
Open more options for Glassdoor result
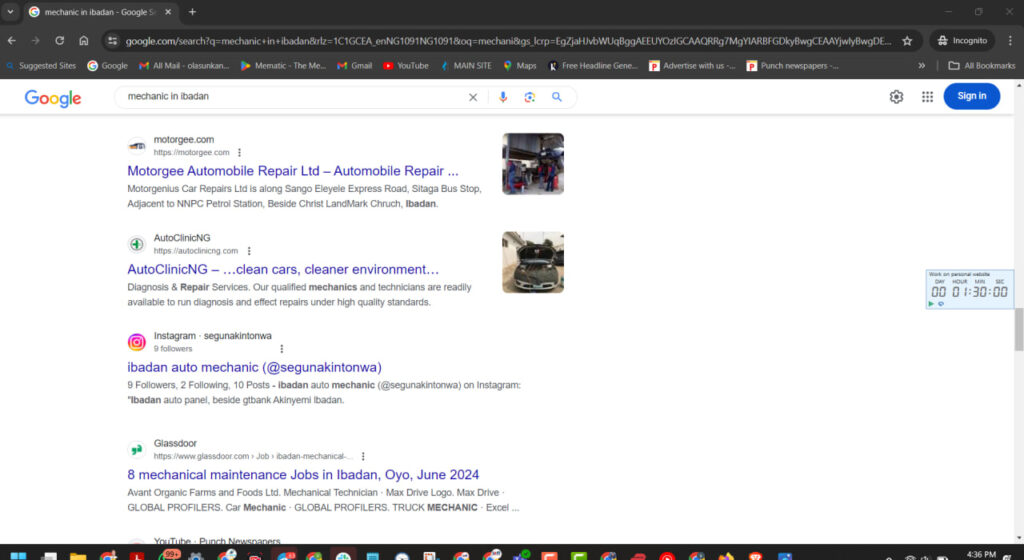pos(363,457)
